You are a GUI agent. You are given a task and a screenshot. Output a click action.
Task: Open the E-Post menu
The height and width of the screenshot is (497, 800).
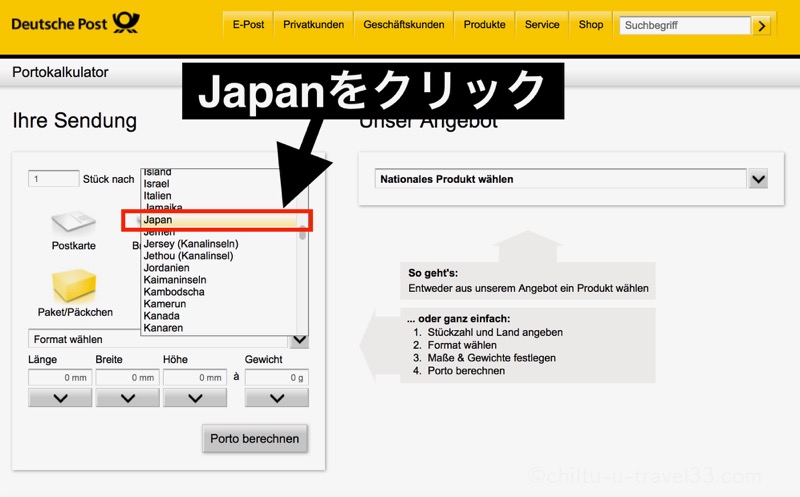(x=248, y=24)
